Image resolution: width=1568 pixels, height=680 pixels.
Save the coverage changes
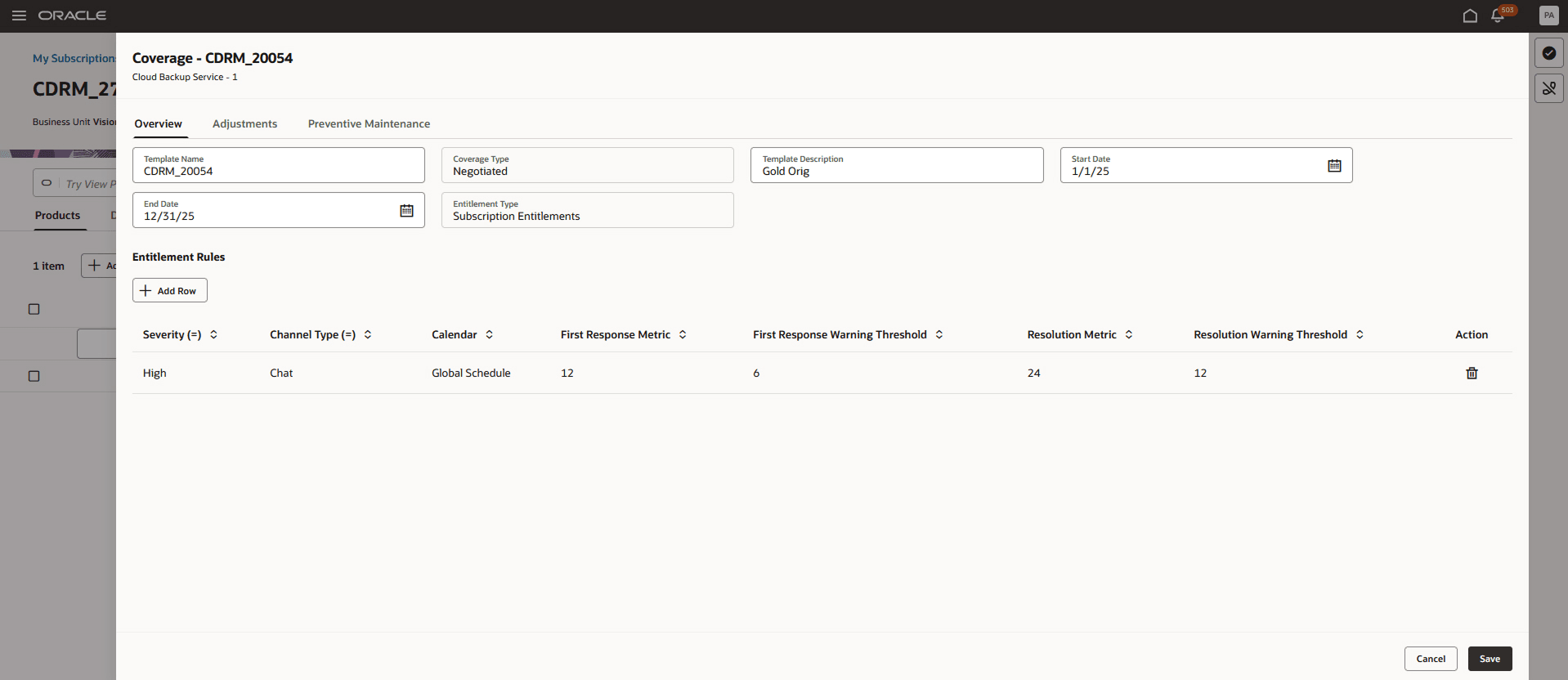coord(1490,659)
